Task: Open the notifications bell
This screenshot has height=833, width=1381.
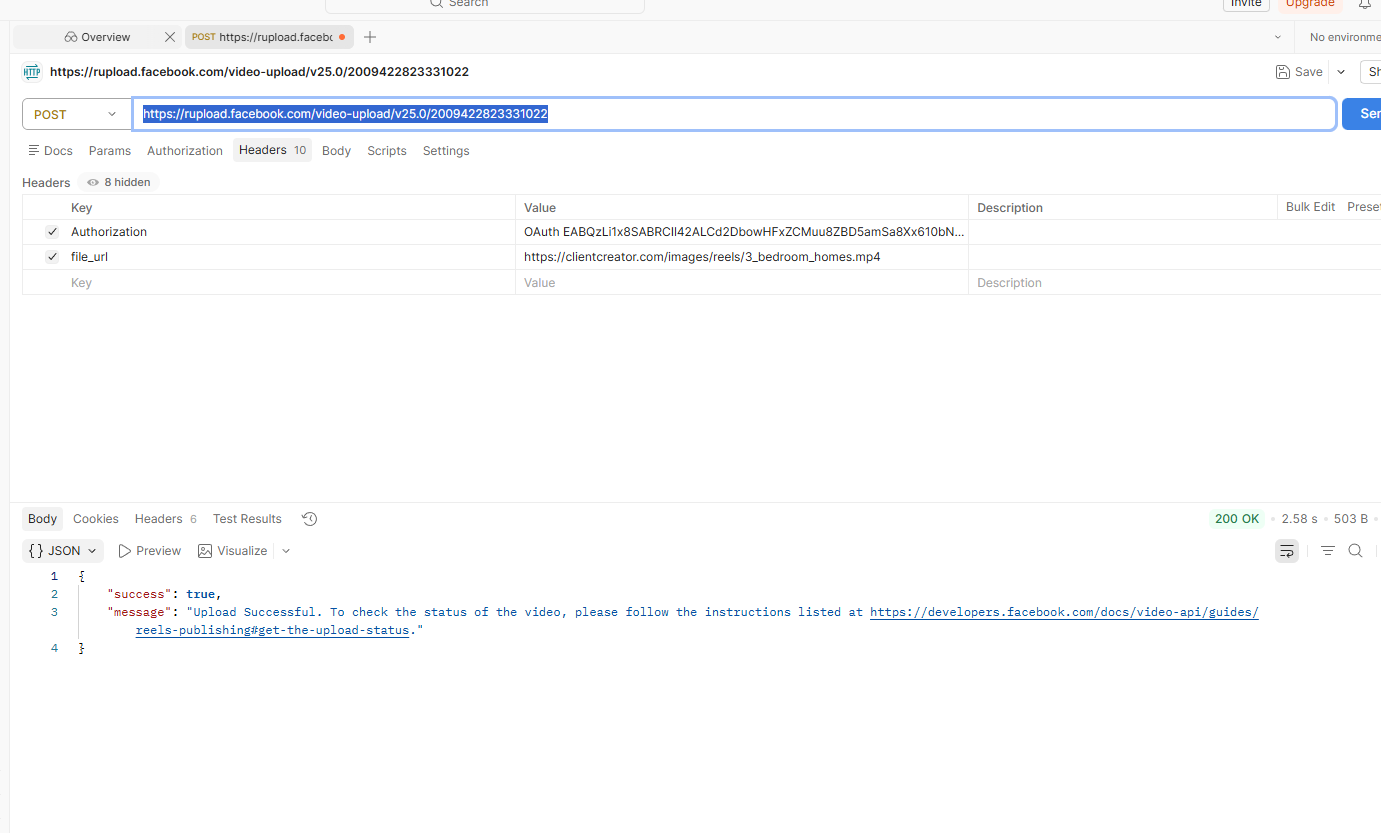Action: point(1364,4)
